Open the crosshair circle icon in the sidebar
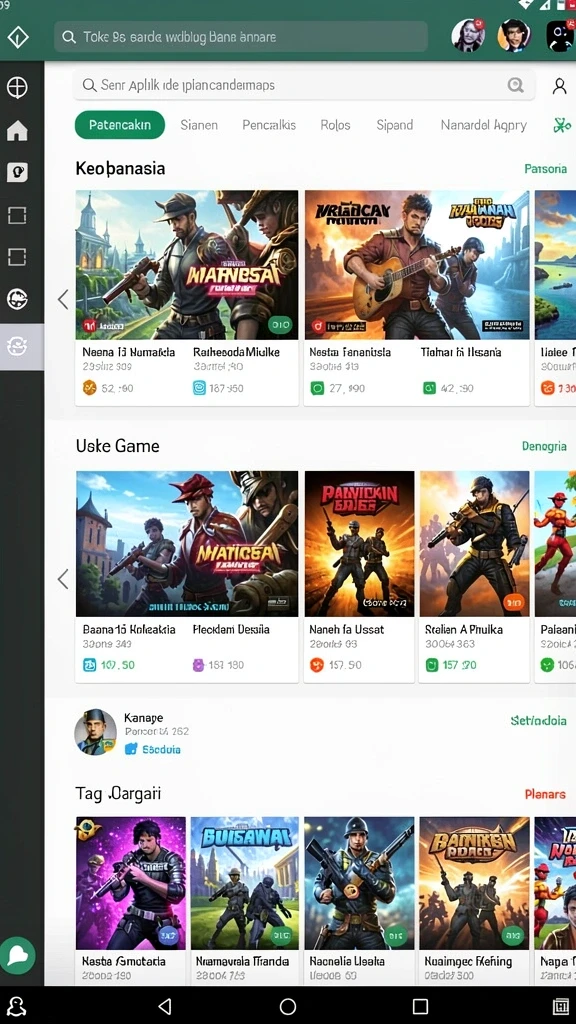576x1024 pixels. [17, 87]
